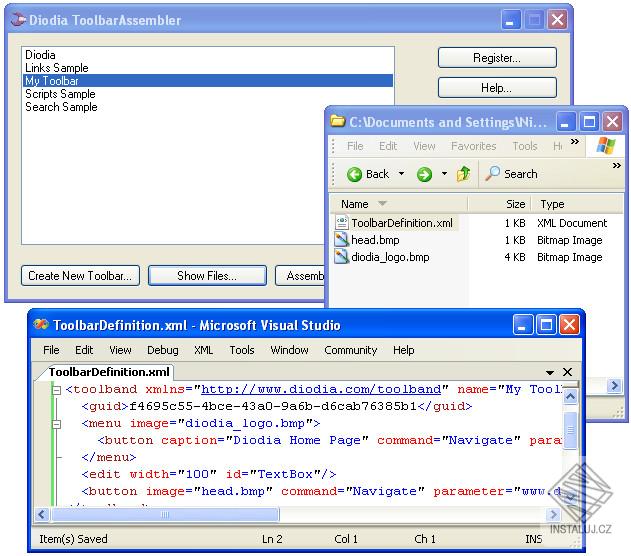Open File menu in Explorer window

[355, 146]
